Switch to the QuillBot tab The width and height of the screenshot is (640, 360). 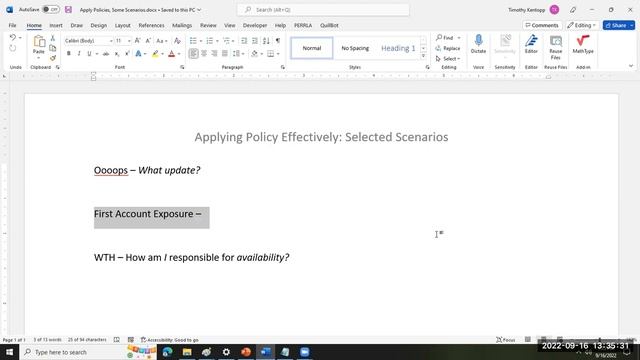329,25
